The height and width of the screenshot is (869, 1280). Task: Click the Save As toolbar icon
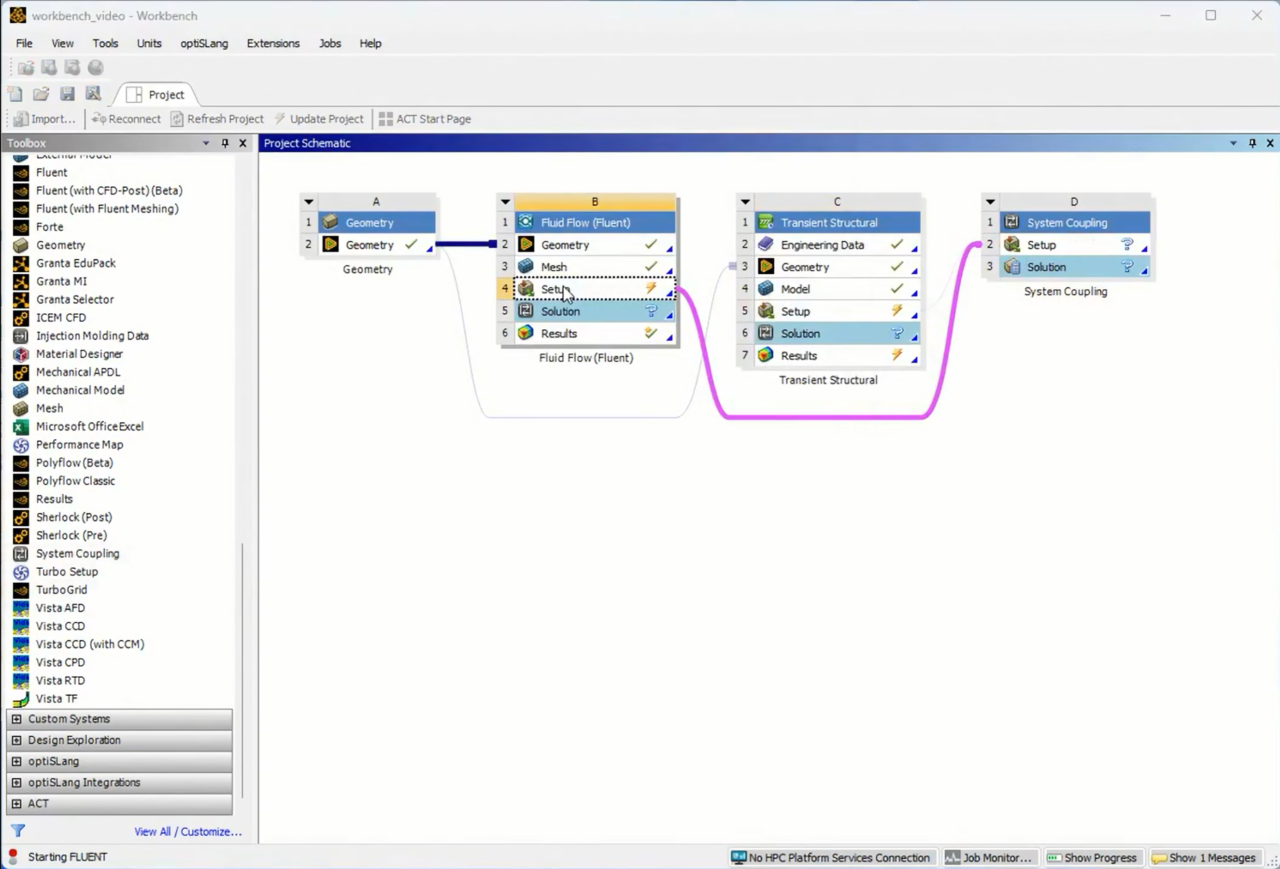coord(93,94)
